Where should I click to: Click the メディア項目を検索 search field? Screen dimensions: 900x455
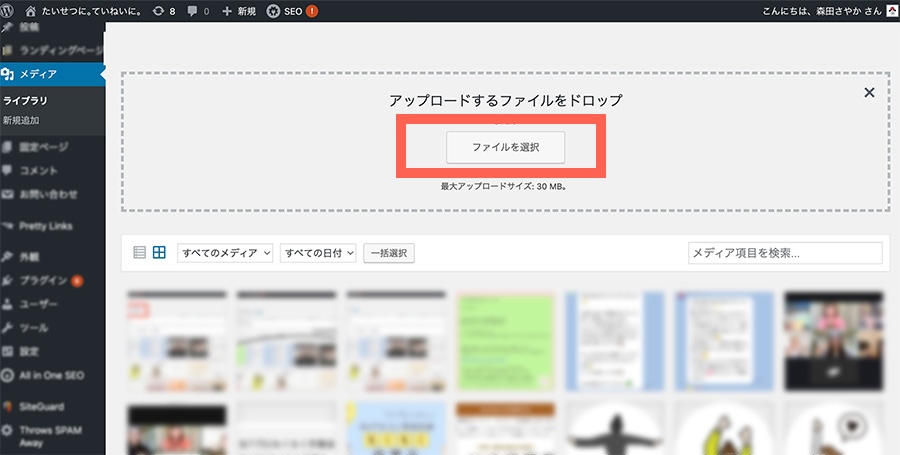785,253
